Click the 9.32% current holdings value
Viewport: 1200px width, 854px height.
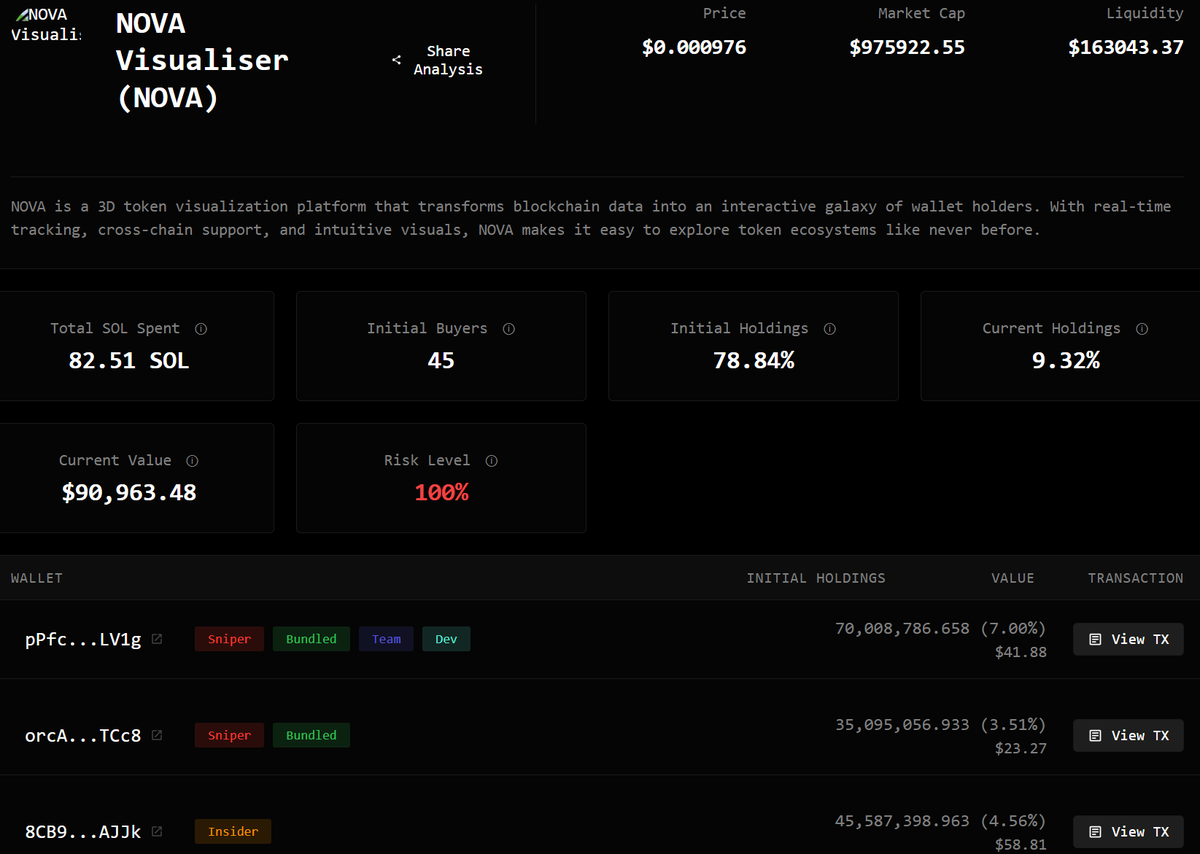(1066, 361)
